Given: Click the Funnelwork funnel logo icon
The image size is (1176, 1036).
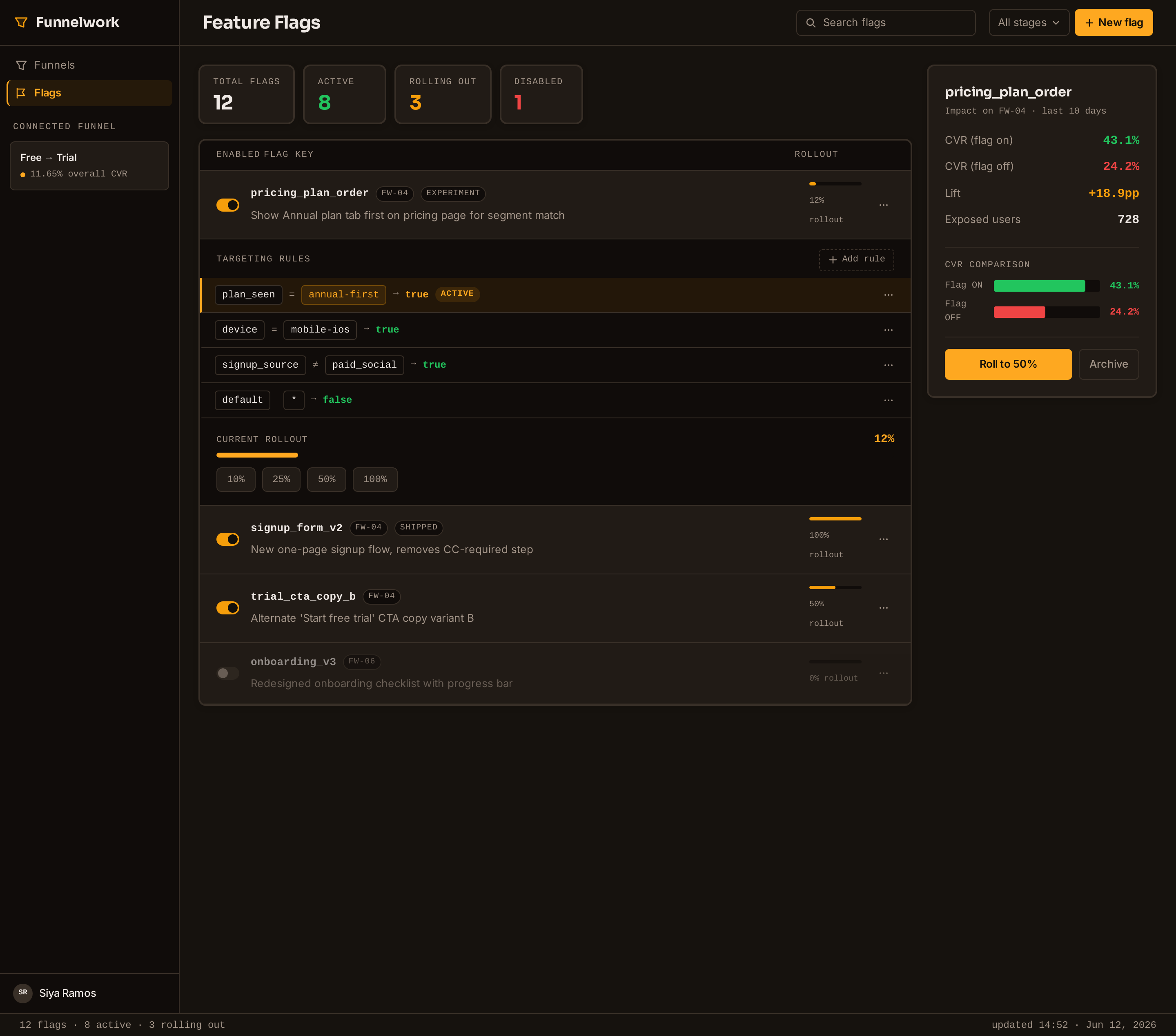Looking at the screenshot, I should click(21, 22).
